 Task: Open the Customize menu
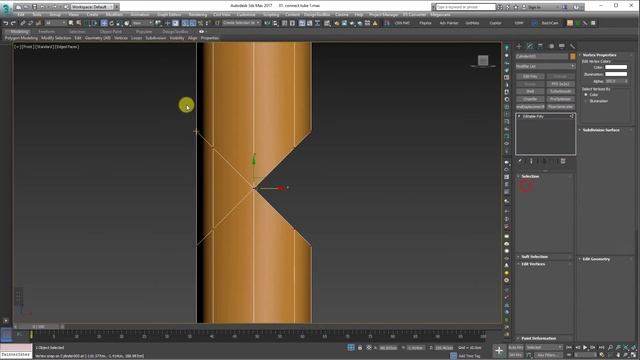coord(246,15)
